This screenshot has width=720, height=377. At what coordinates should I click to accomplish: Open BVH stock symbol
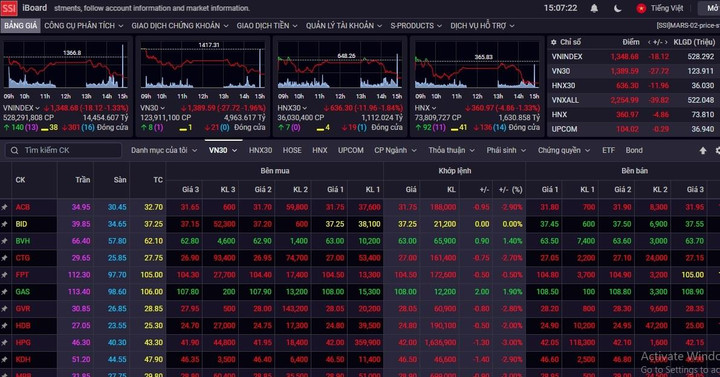22,241
